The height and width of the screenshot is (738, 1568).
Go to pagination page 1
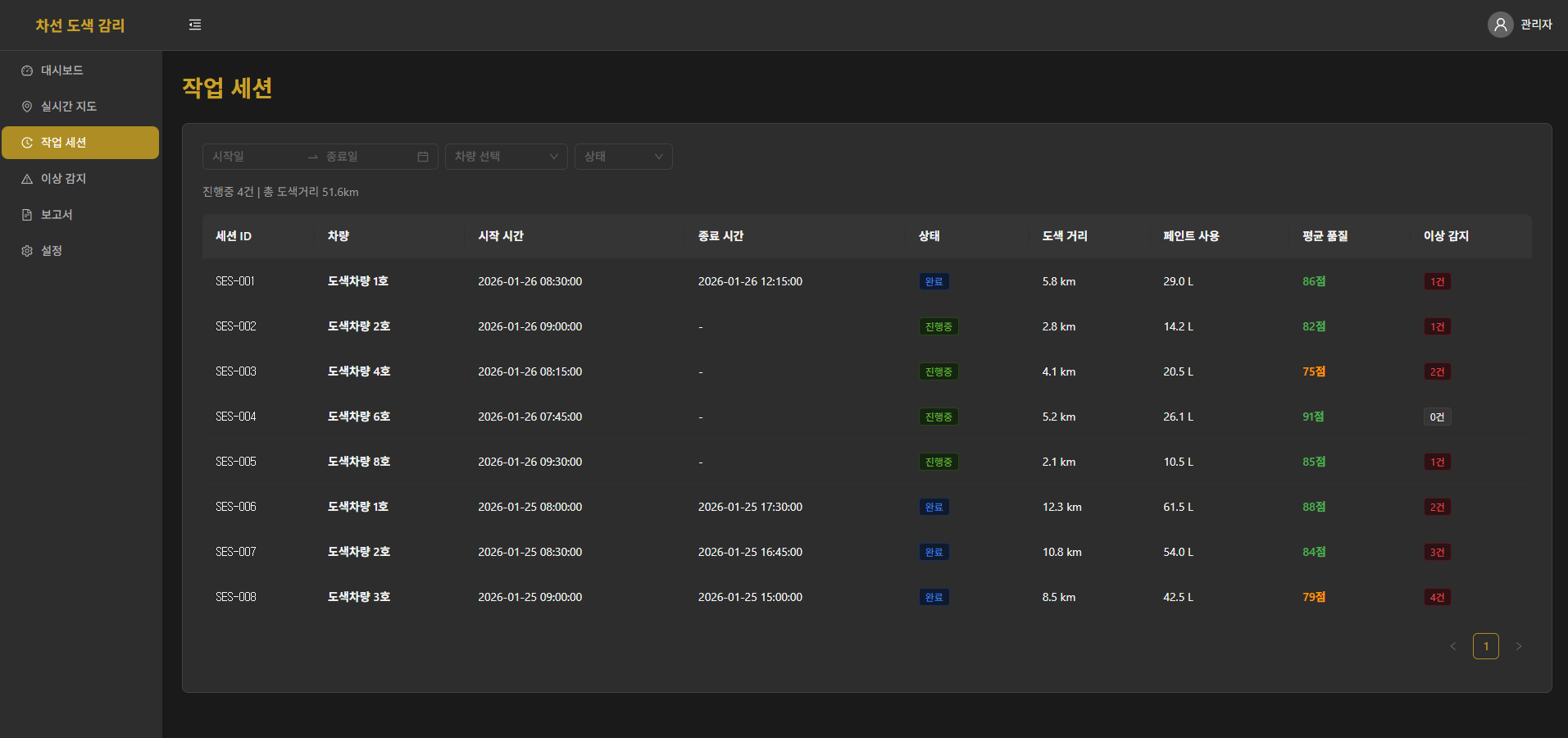(x=1485, y=646)
